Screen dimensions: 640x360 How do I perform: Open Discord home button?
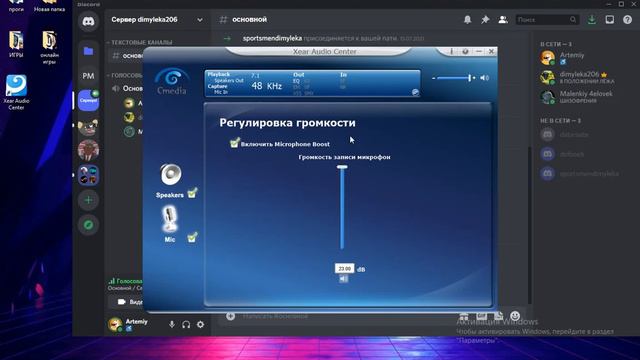click(88, 21)
